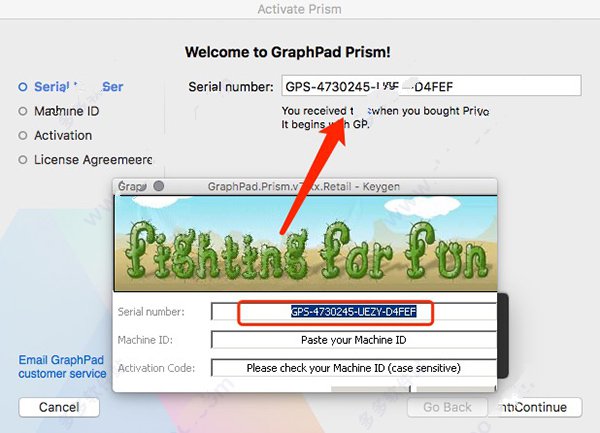Click the License Agreement step label
Viewport: 600px width, 433px height.
tap(93, 160)
